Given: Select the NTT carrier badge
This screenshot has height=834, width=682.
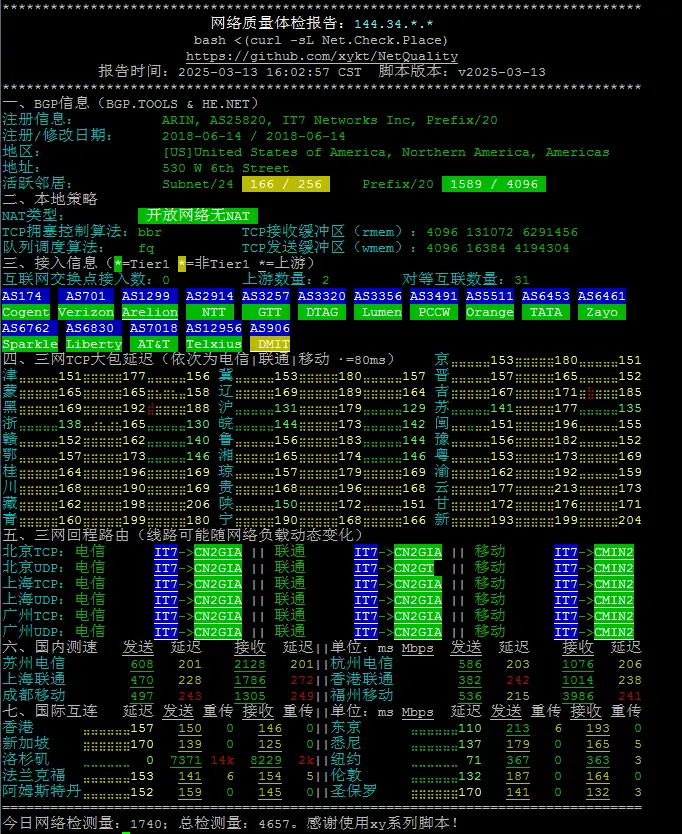Looking at the screenshot, I should click(x=210, y=312).
